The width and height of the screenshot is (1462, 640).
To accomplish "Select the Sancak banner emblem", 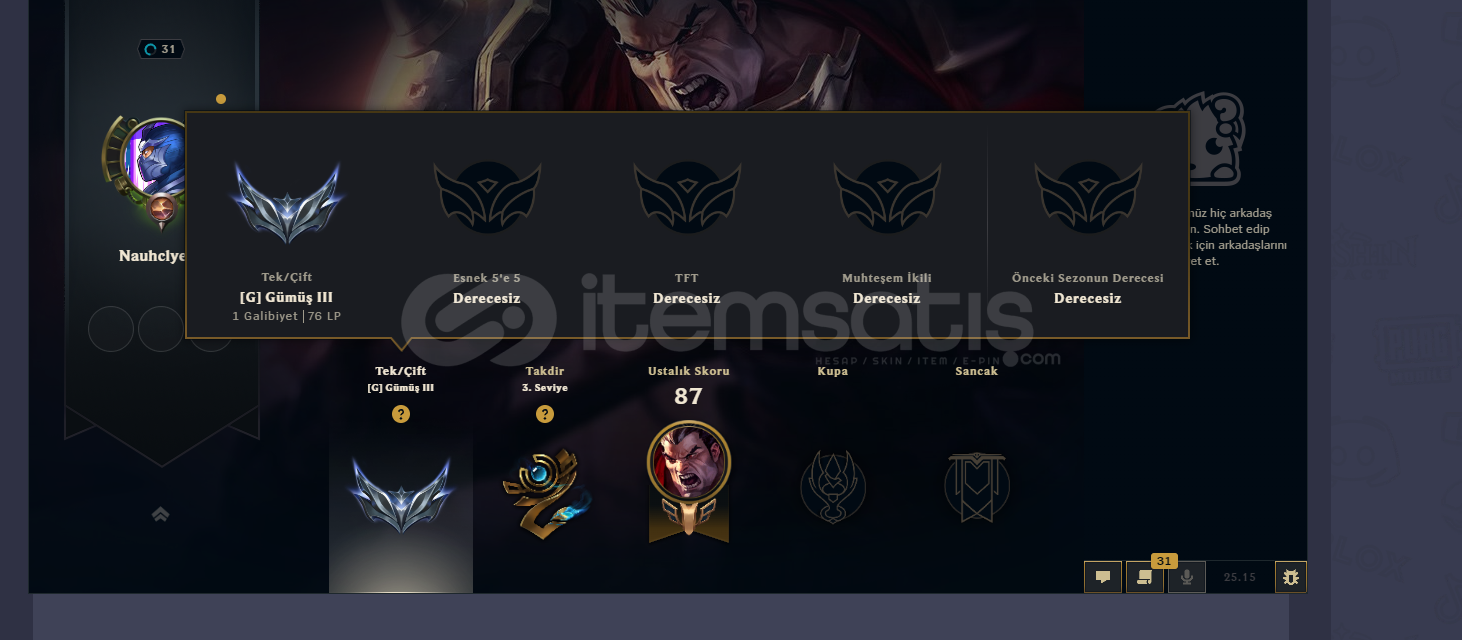I will 977,487.
